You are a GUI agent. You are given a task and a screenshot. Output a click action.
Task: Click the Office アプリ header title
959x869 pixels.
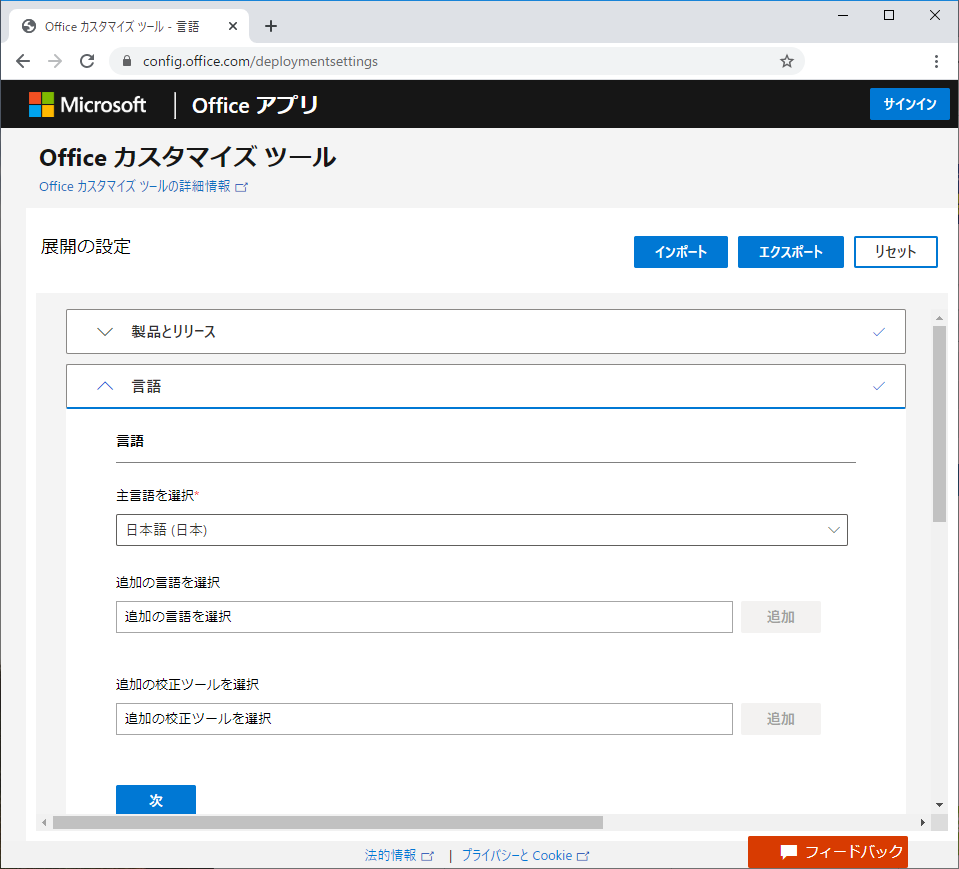(255, 105)
